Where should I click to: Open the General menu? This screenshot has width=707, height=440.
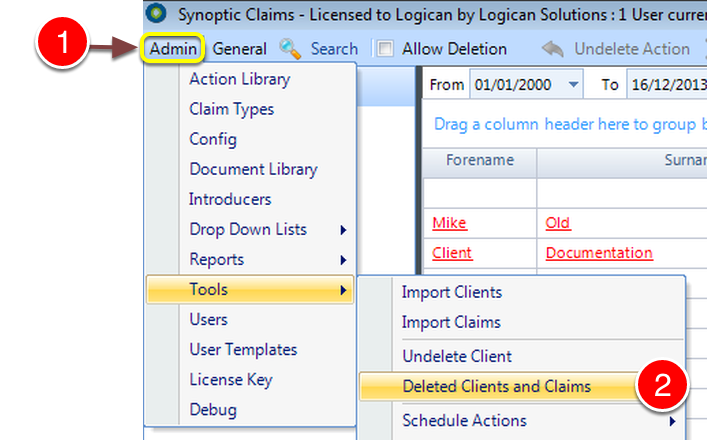click(x=239, y=49)
